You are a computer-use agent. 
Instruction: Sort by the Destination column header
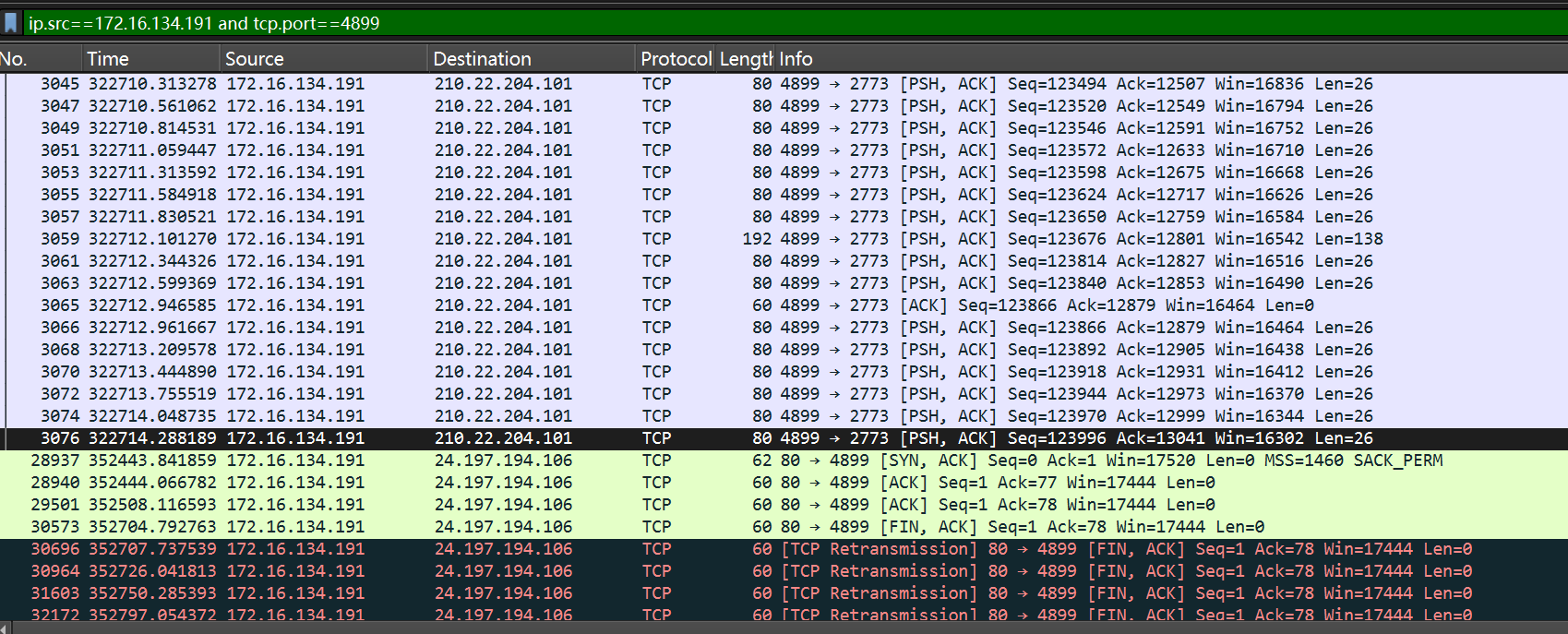(x=532, y=59)
